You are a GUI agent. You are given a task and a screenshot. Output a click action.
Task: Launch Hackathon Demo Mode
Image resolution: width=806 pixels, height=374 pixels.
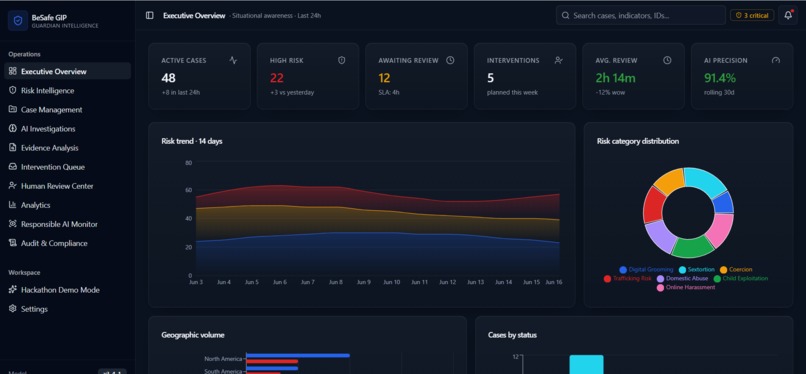(x=67, y=290)
